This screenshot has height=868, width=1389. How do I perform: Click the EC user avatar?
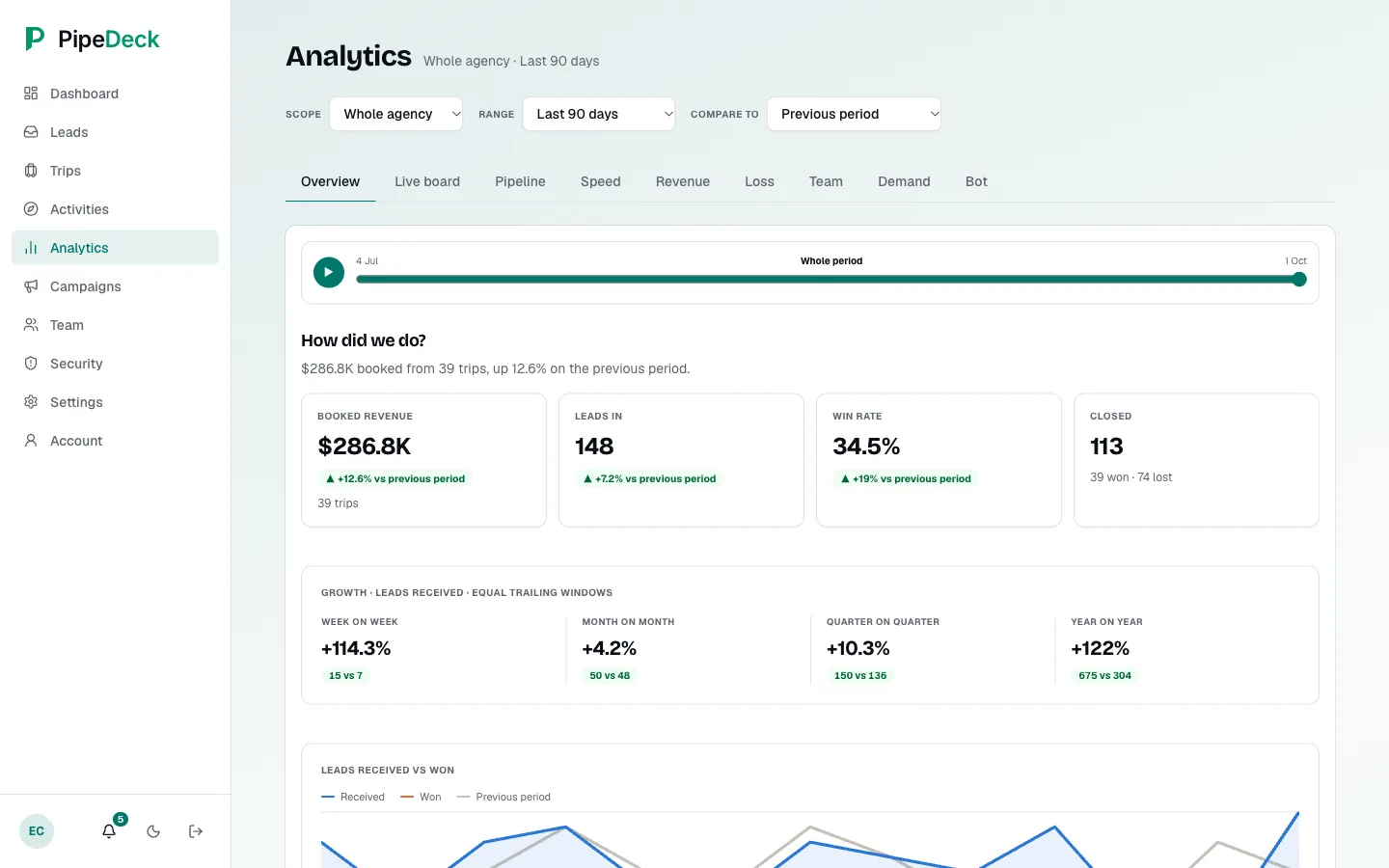click(37, 831)
